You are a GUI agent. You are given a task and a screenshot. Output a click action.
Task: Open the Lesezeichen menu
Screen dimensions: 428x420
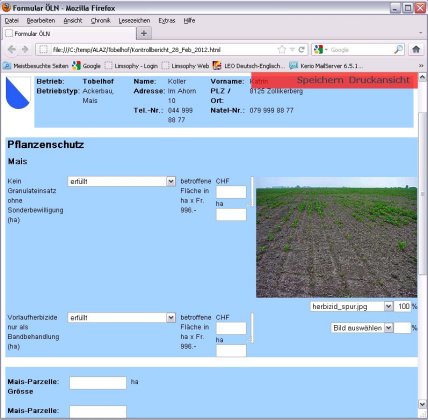click(134, 21)
